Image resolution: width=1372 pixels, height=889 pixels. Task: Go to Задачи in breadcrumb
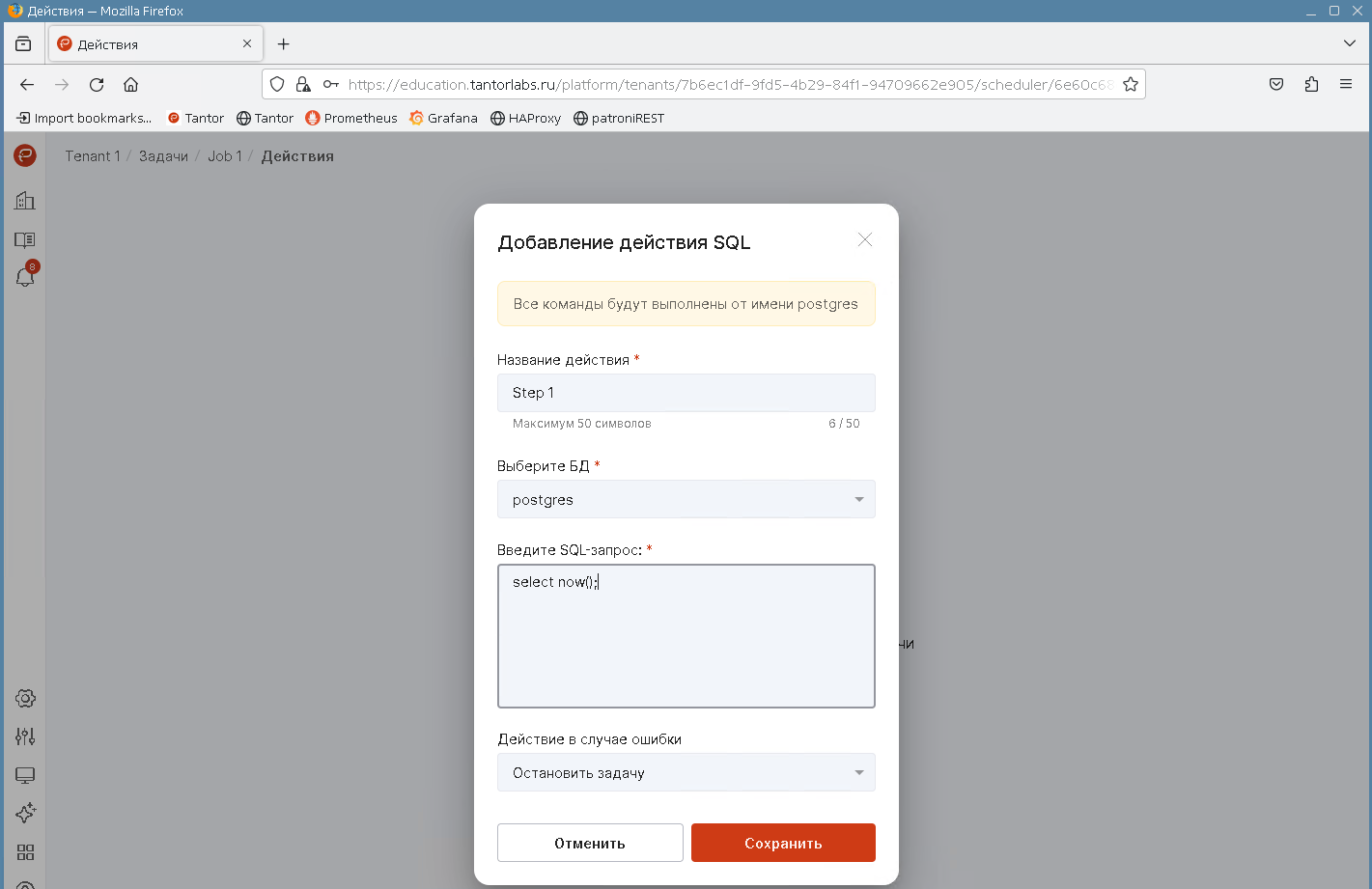(x=163, y=156)
